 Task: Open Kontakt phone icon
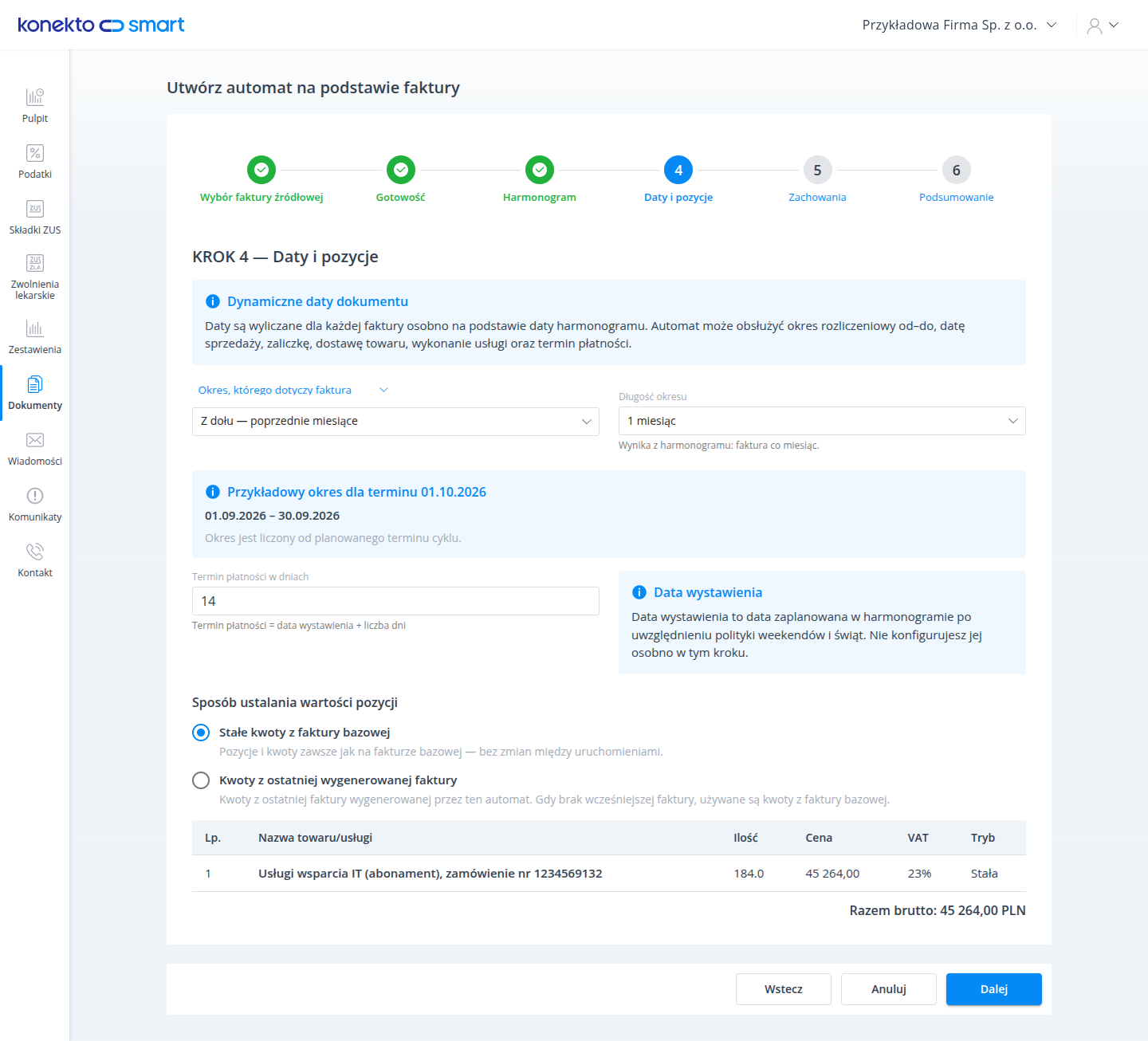coord(35,552)
